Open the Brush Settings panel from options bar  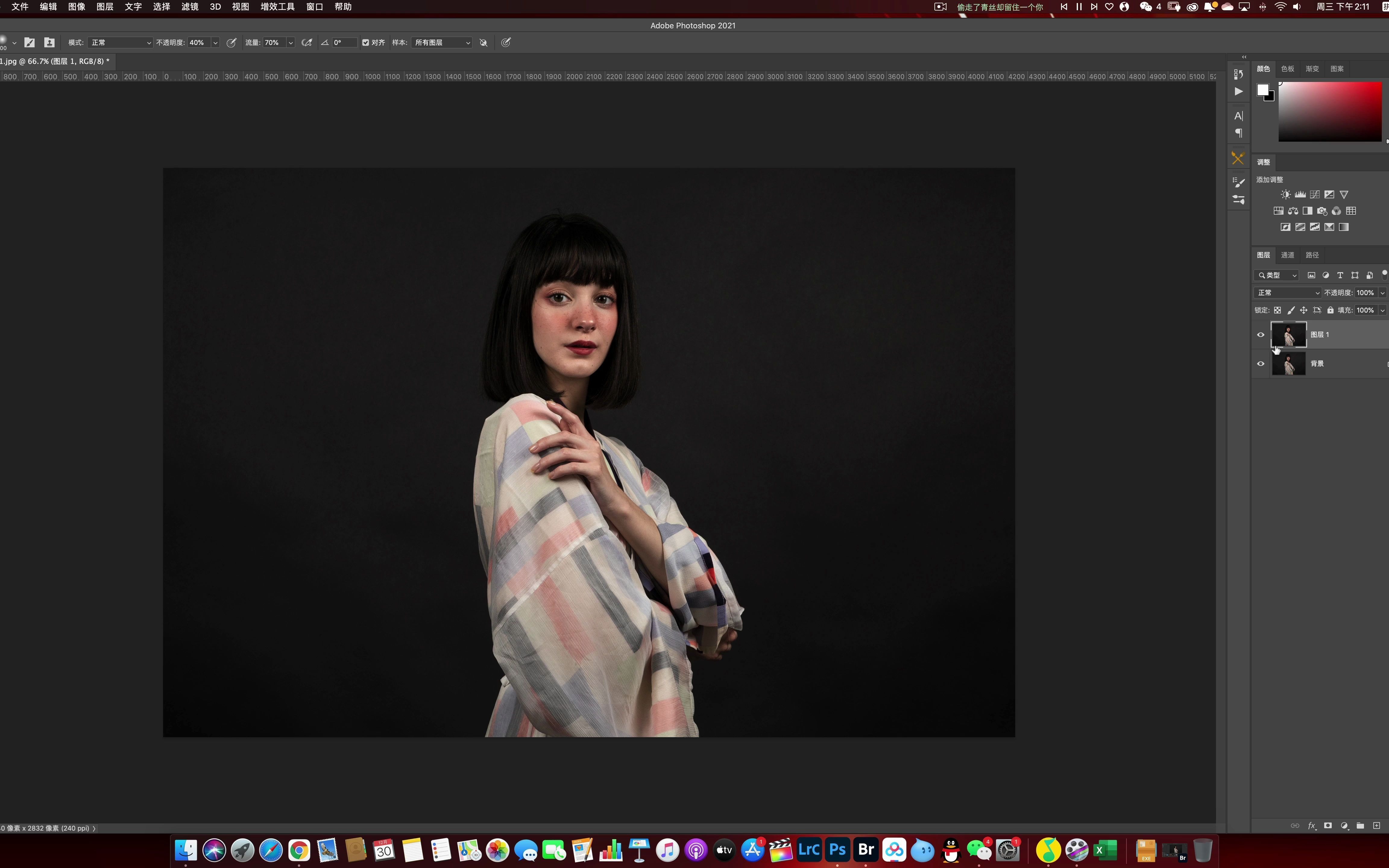(30, 42)
